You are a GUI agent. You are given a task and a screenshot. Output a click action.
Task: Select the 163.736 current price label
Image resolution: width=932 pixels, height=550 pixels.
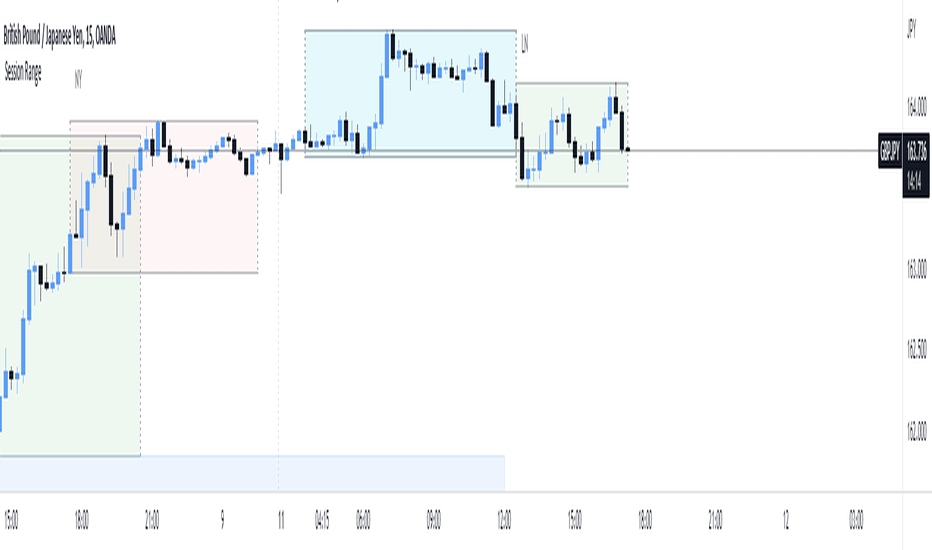pos(916,152)
